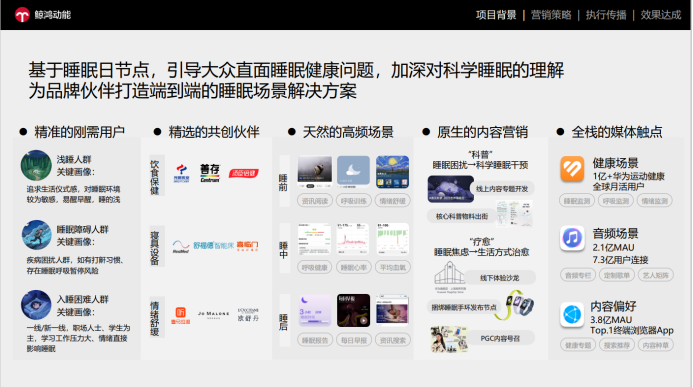
Task: Select the 效果达成 tab
Action: (661, 15)
